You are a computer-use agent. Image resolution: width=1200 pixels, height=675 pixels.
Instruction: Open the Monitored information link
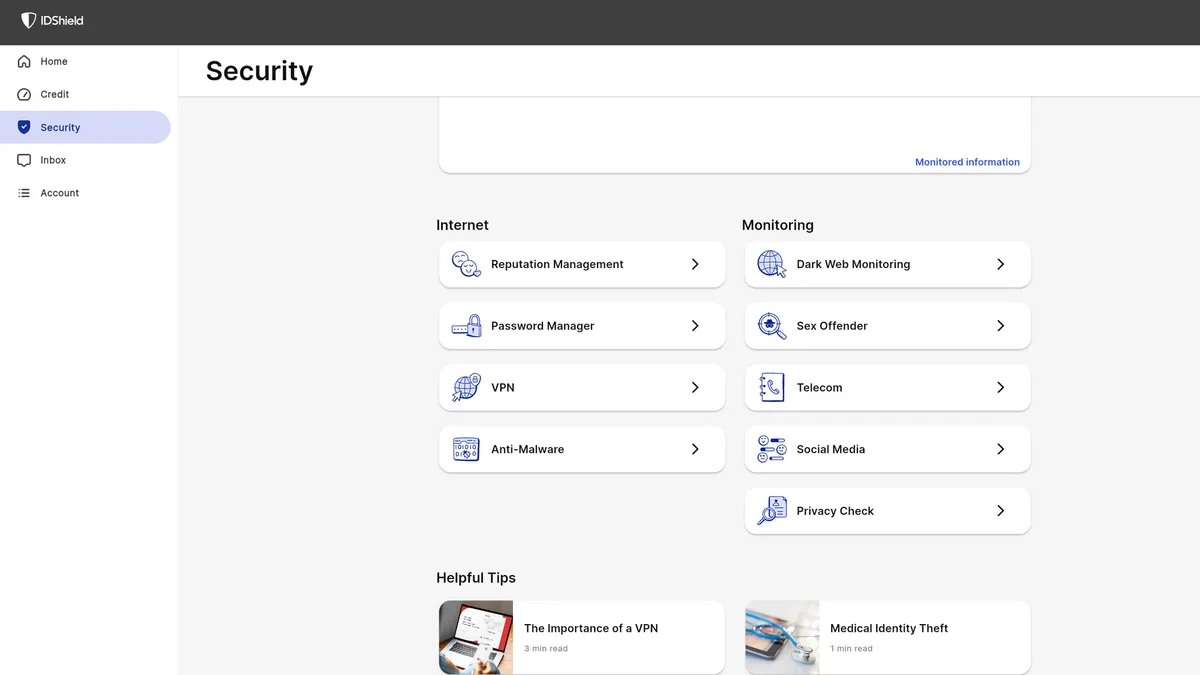[x=967, y=161]
